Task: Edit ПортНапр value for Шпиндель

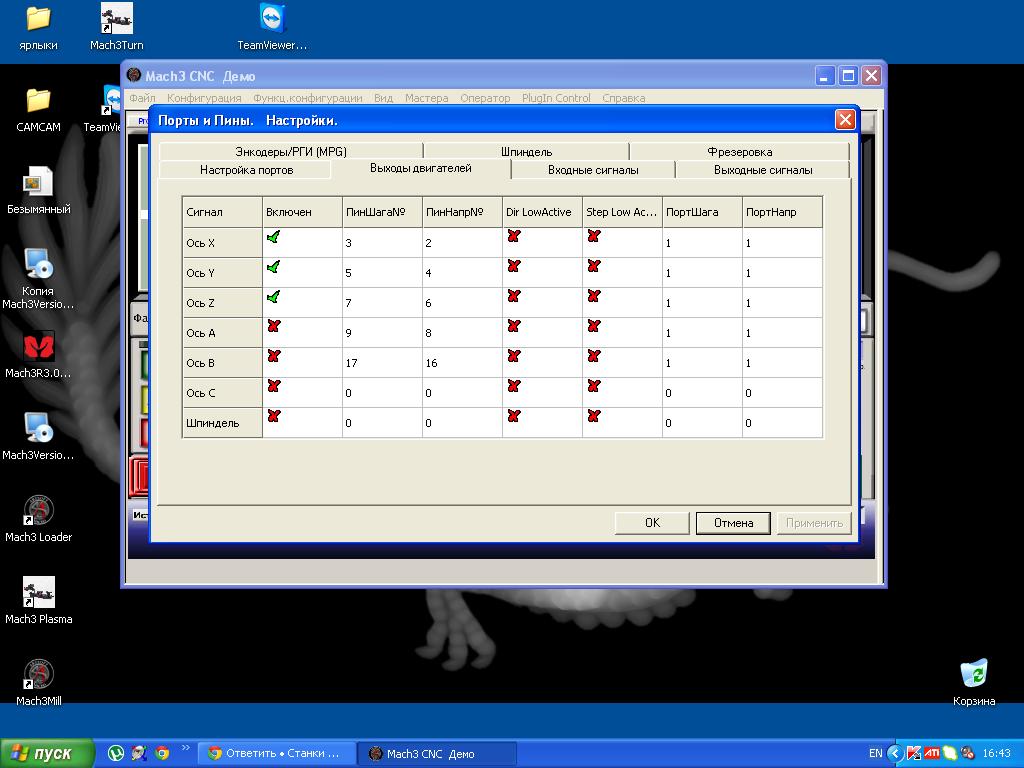Action: [x=782, y=423]
